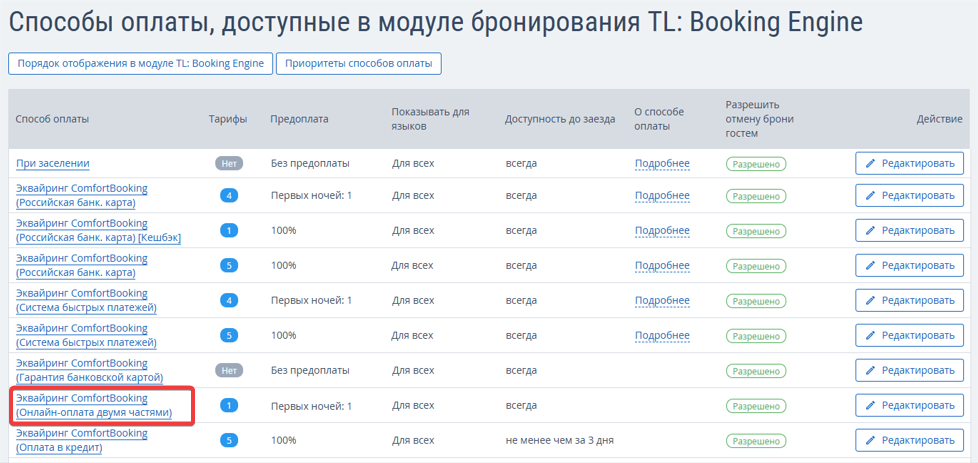
Task: Open 'Система быстрых платежей' link with 5 tariffs
Action: [86, 336]
